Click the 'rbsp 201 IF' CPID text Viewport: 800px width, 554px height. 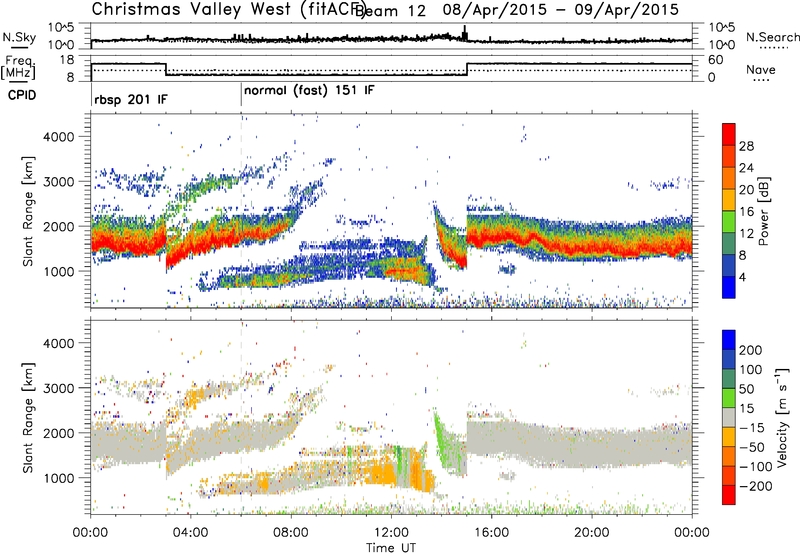click(131, 99)
